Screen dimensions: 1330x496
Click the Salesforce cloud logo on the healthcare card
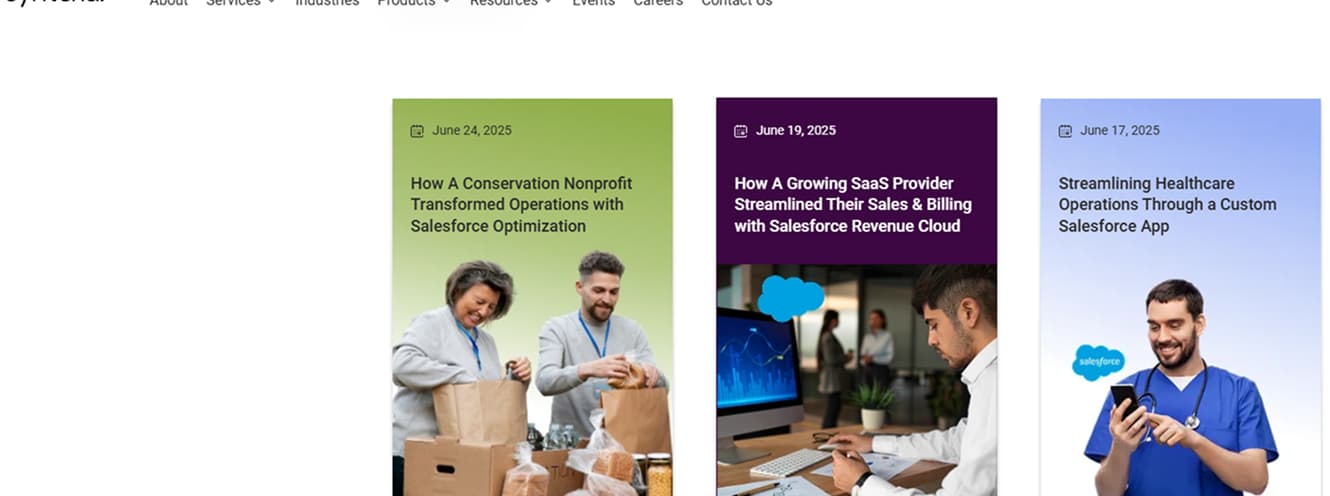1098,363
